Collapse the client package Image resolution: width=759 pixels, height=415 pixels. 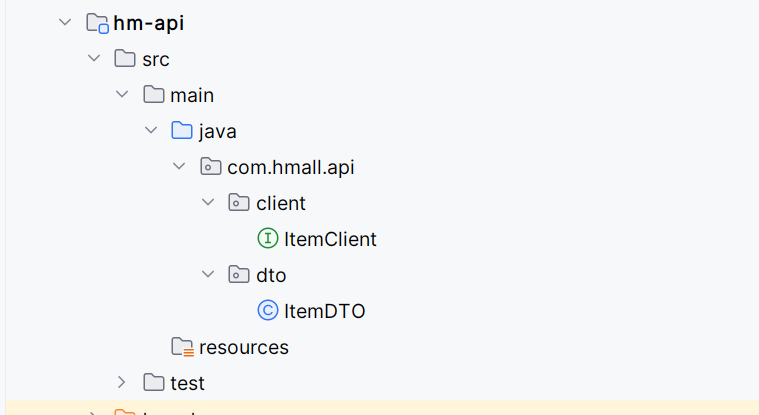tap(208, 203)
